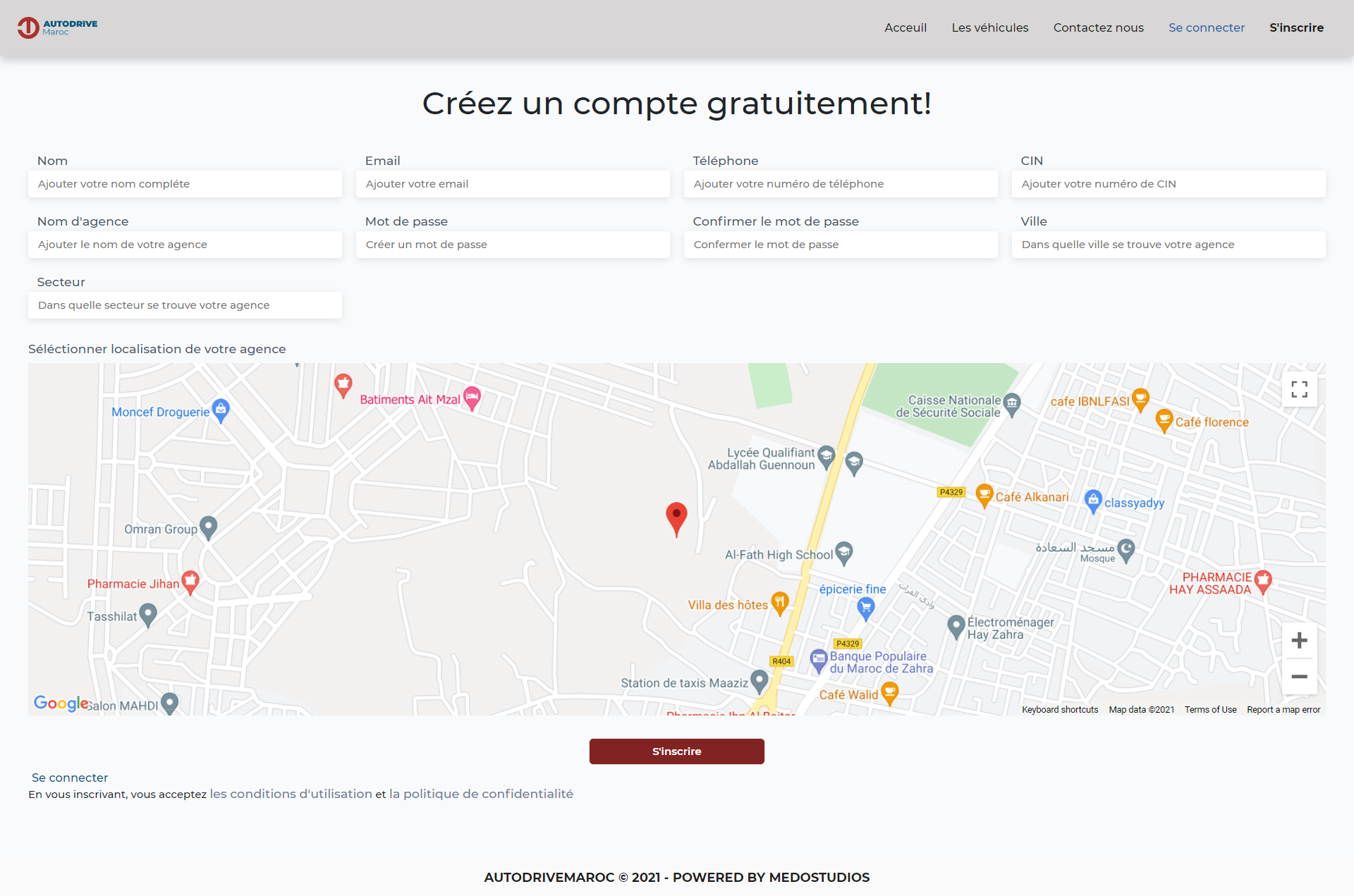This screenshot has width=1354, height=896.
Task: Click the Lycée Qualifiant Abdallah Guennoun pin
Action: click(x=827, y=458)
